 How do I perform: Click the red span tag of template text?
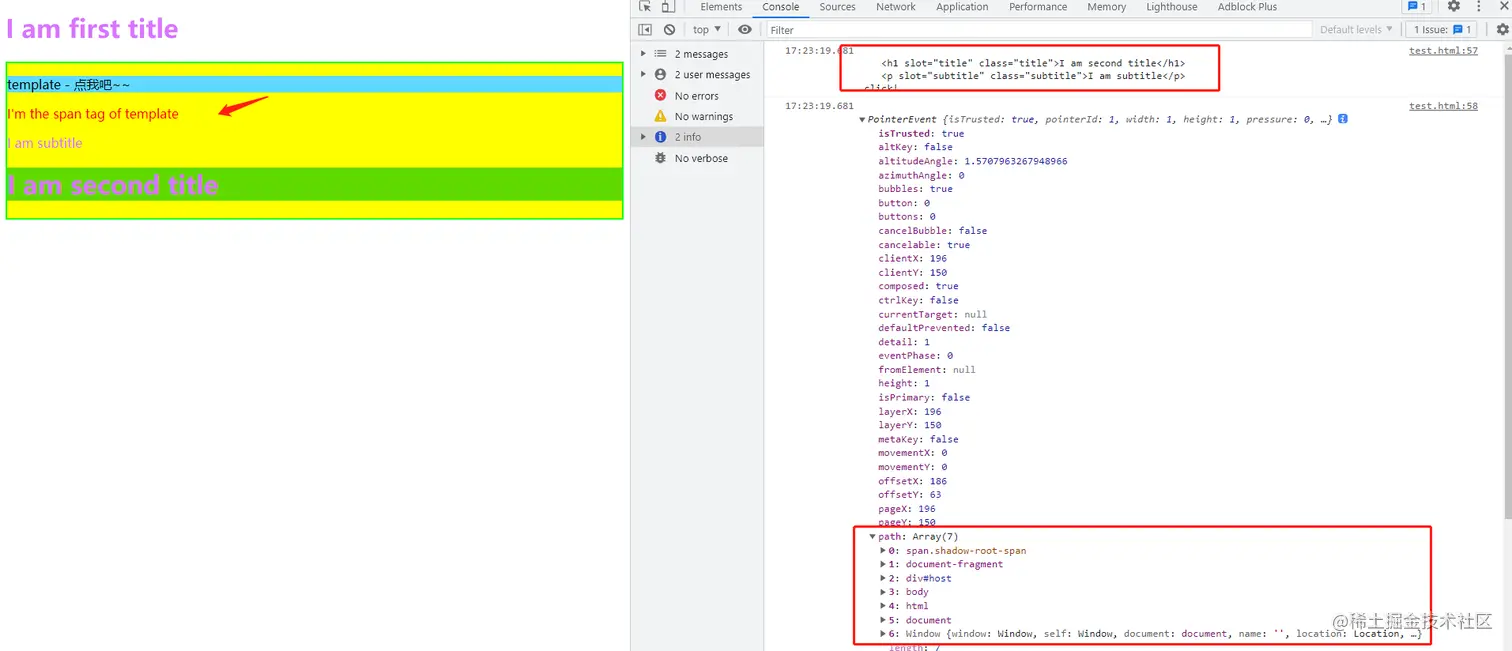point(93,114)
